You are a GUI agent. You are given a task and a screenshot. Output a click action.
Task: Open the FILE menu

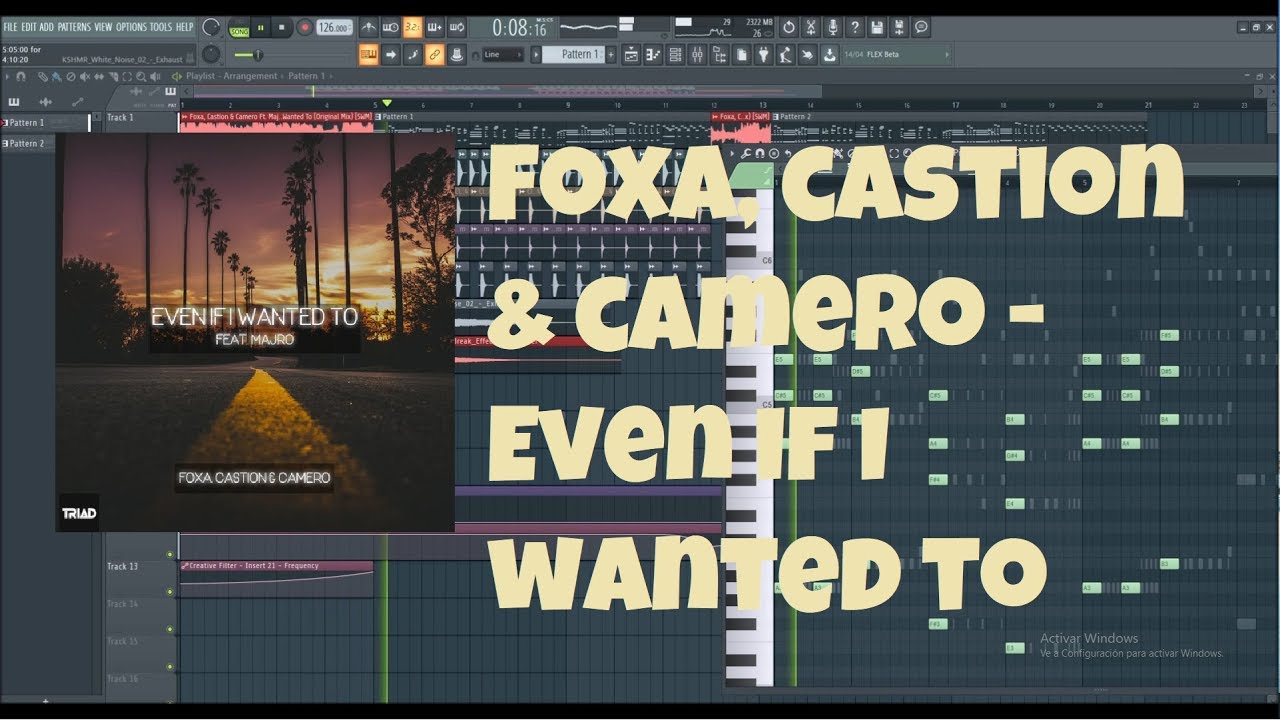point(10,27)
